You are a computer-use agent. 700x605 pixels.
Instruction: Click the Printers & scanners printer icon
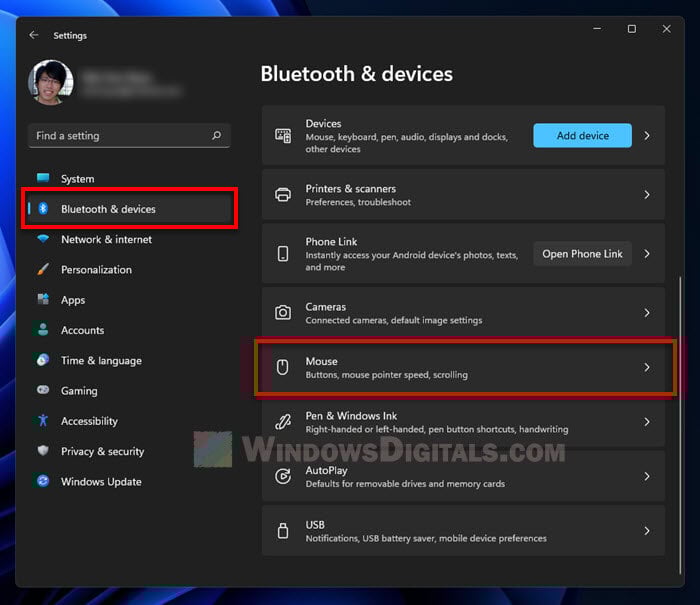[283, 195]
